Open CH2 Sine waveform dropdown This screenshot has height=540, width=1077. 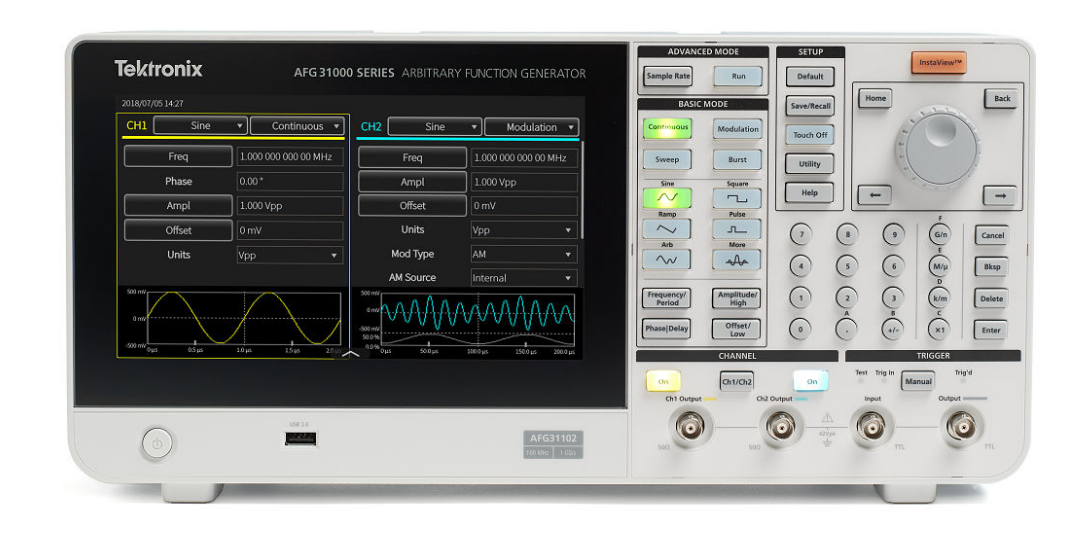click(x=434, y=127)
